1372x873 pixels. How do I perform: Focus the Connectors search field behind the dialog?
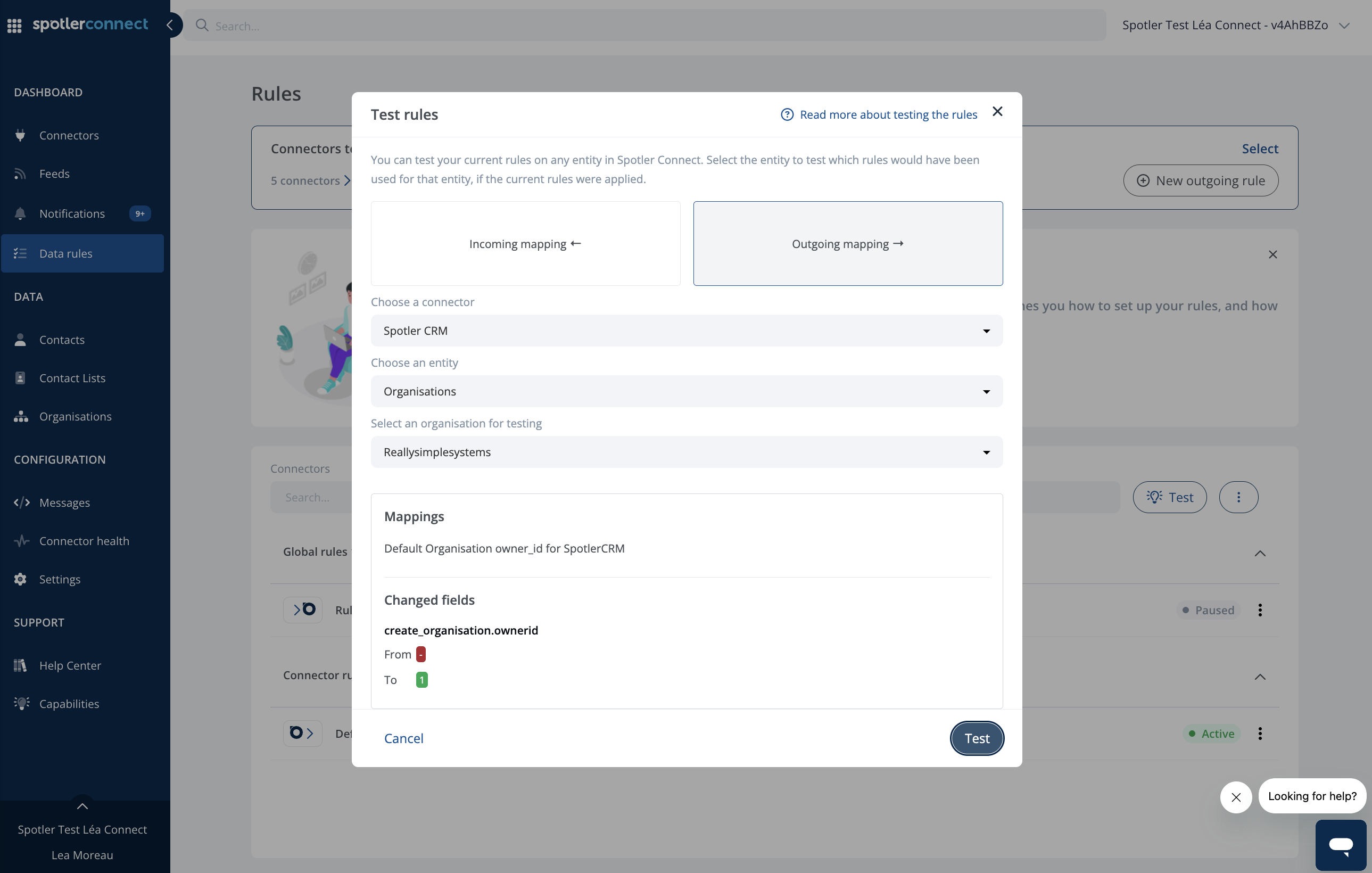(x=312, y=497)
